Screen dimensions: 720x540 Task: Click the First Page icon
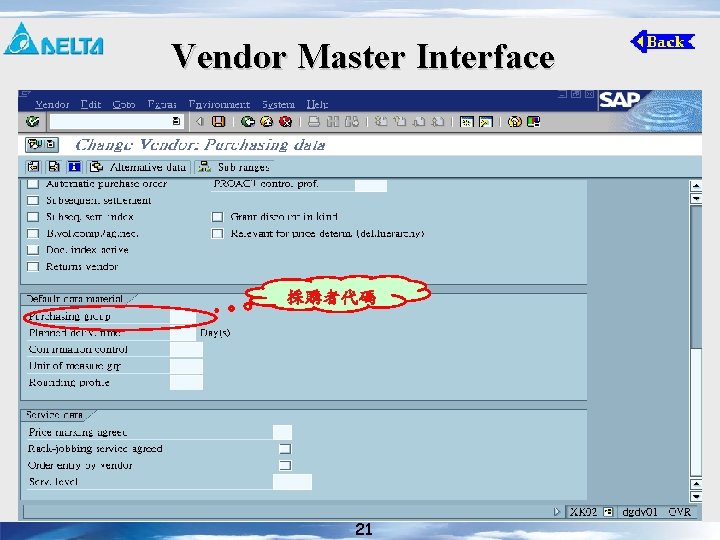tap(381, 122)
